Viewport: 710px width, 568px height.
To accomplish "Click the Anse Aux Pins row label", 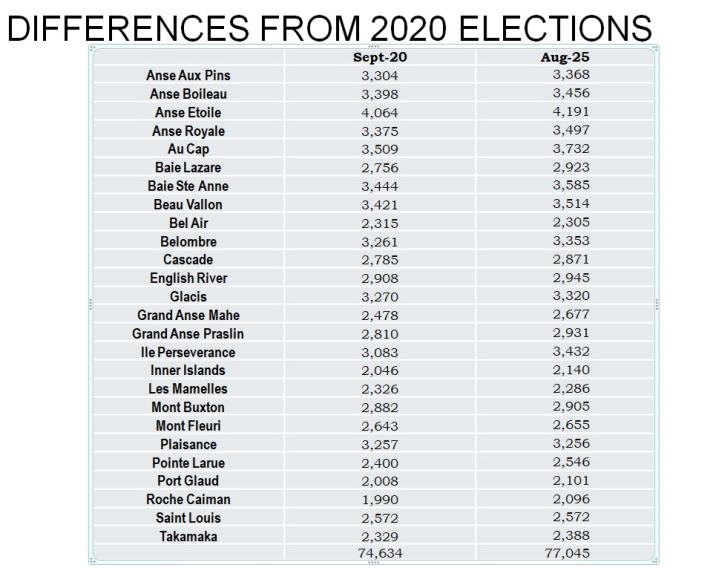I will [188, 75].
